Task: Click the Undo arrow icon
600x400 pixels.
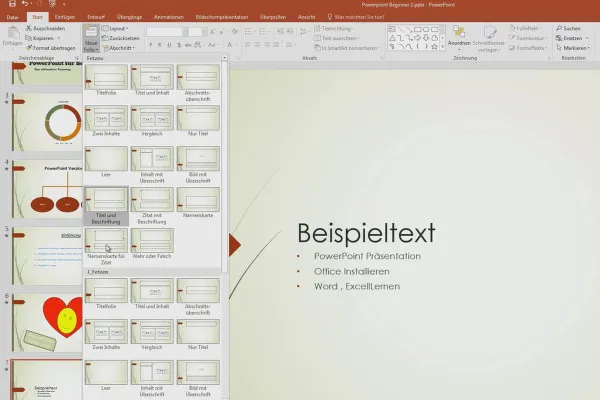Action: (25, 4)
